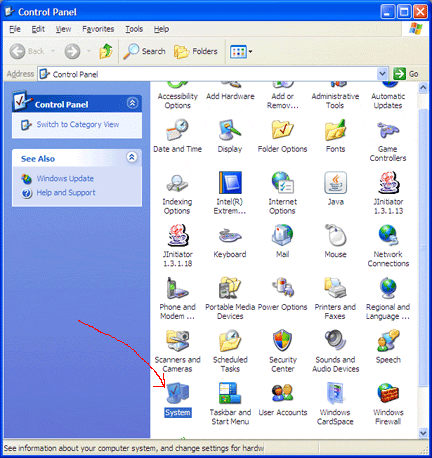The image size is (432, 458).
Task: Open Security Center icon
Action: click(283, 351)
